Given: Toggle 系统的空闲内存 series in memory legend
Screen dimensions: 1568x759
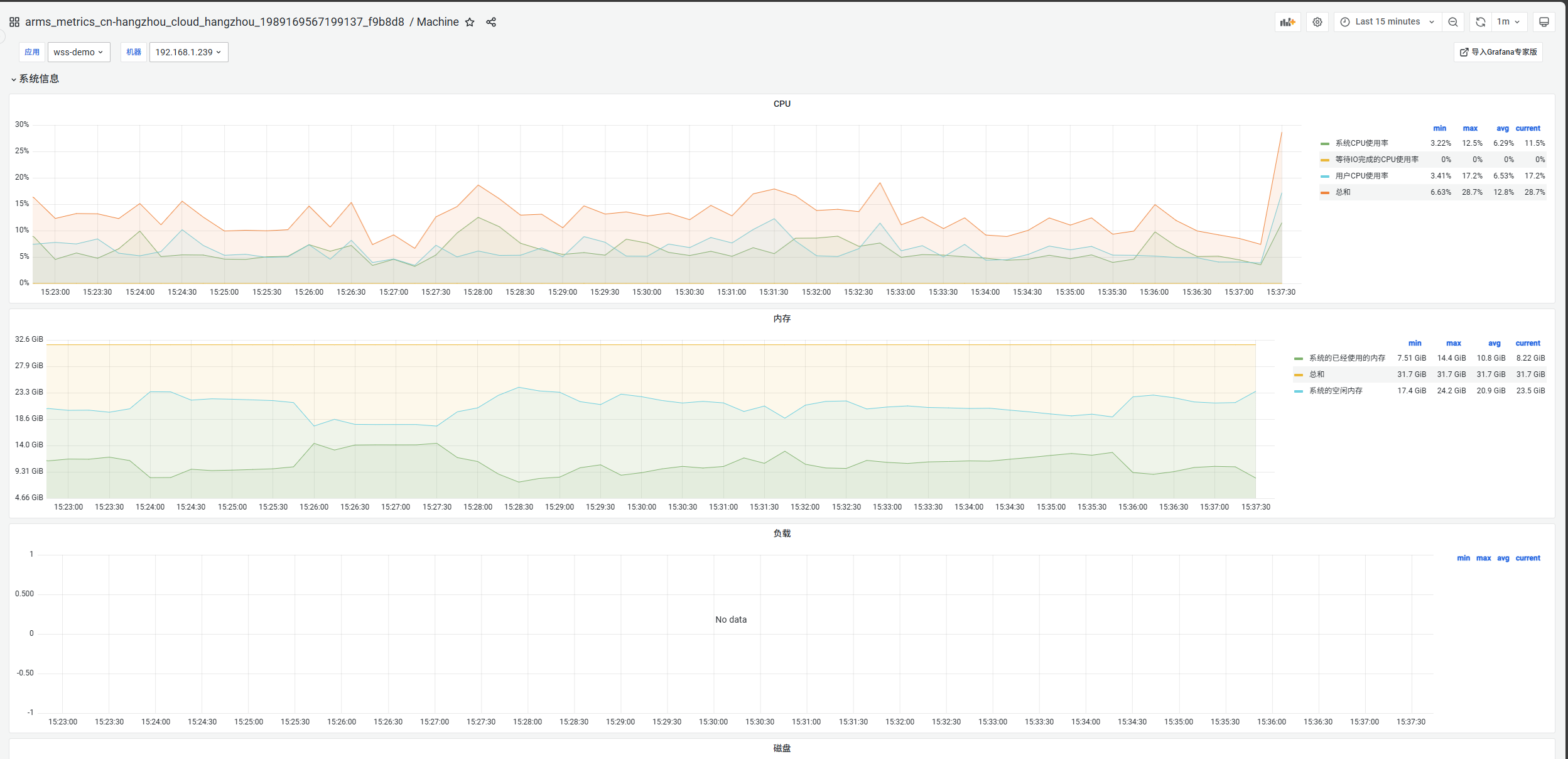Looking at the screenshot, I should [1336, 391].
